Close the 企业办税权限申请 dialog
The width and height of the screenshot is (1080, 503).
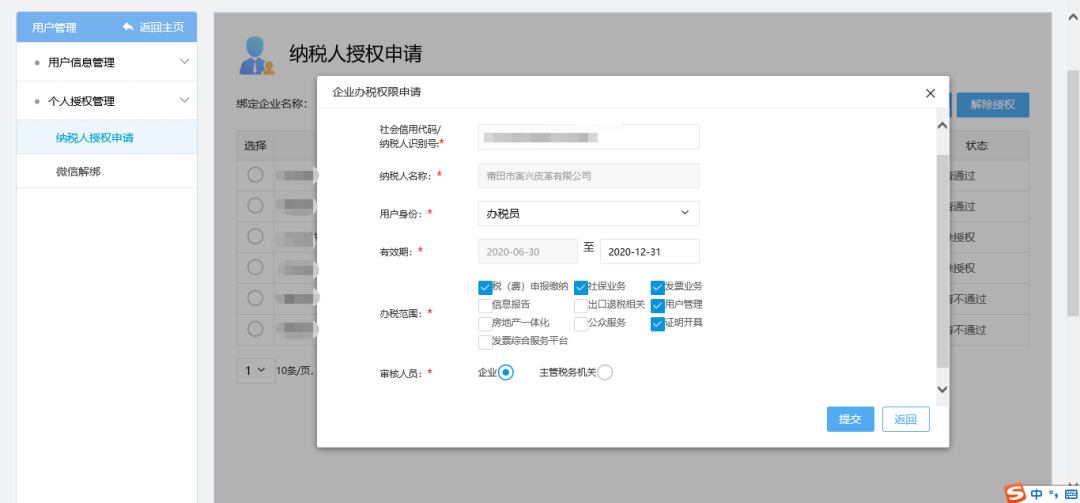point(931,93)
